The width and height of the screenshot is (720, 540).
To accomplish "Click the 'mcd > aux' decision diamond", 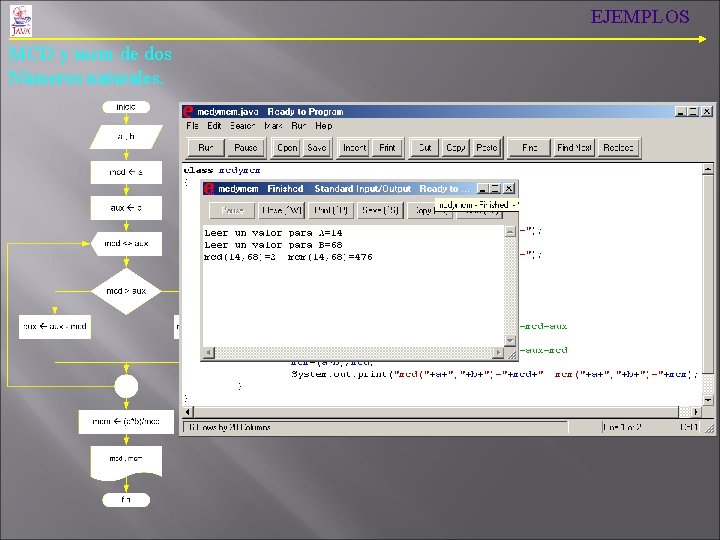I will pos(126,291).
